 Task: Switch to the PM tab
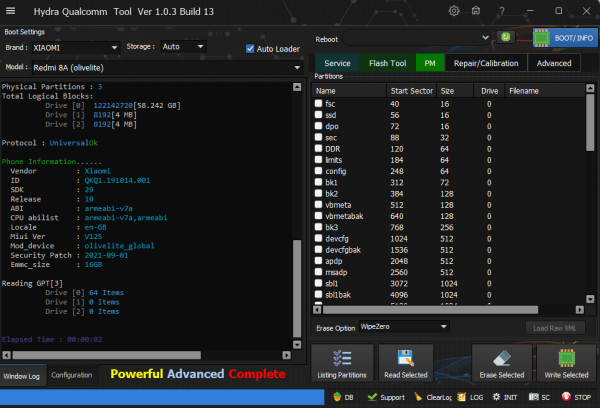pyautogui.click(x=430, y=63)
